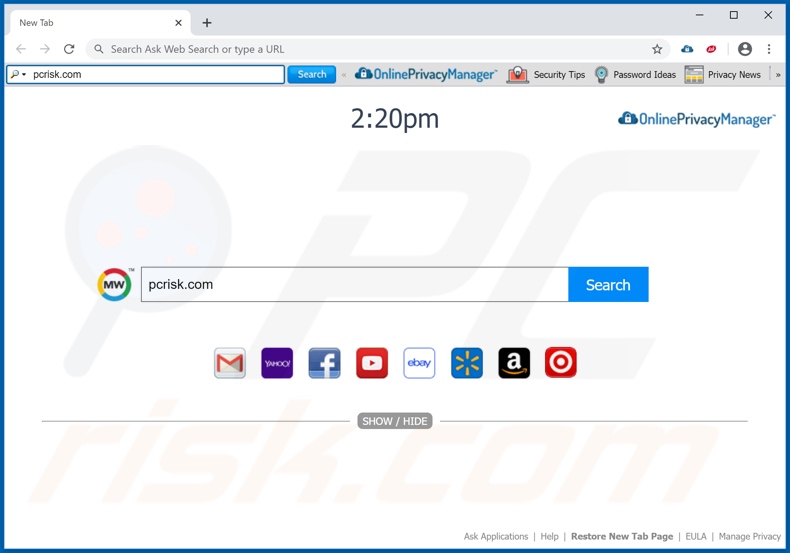790x553 pixels.
Task: Click the Privacy News toolbar icon
Action: coord(694,75)
